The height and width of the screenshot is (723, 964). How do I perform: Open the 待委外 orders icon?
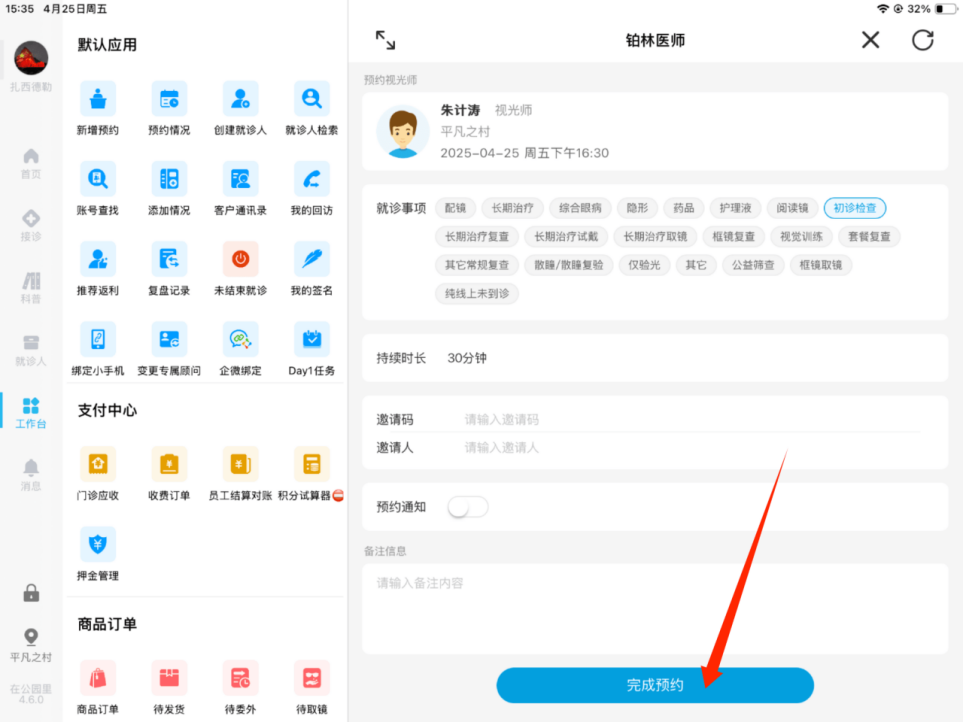tap(240, 678)
